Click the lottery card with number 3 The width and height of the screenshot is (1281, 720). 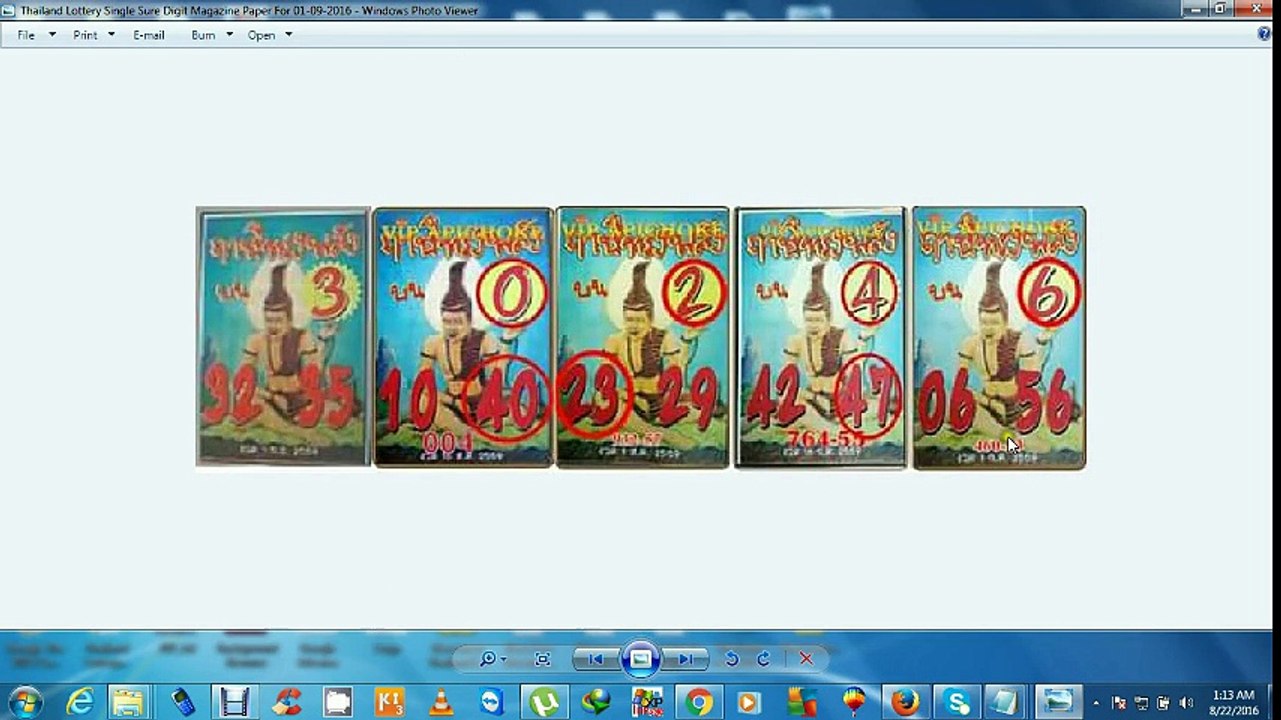(283, 337)
